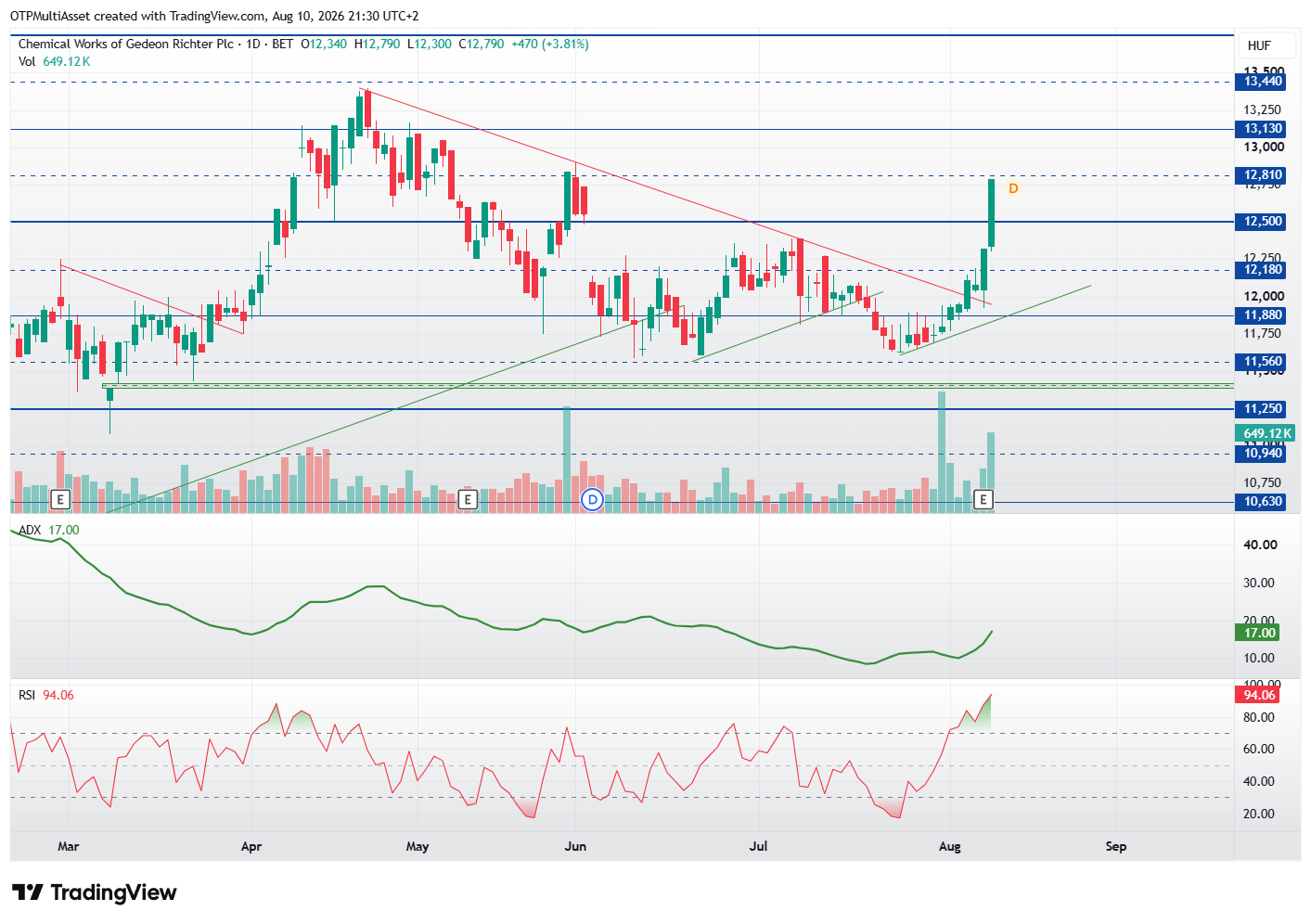
Task: Click the green 17.00 ADX label on the scale
Action: [1257, 633]
